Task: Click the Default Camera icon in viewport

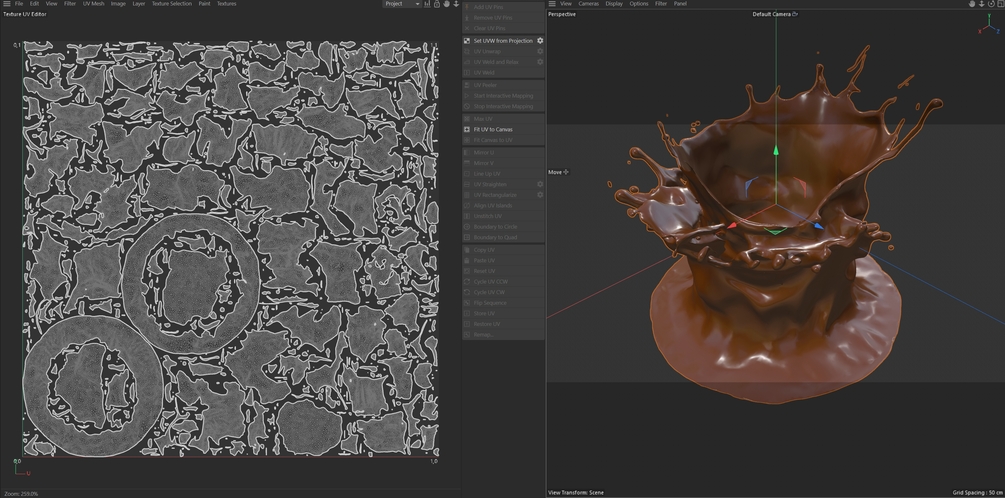Action: (x=795, y=15)
